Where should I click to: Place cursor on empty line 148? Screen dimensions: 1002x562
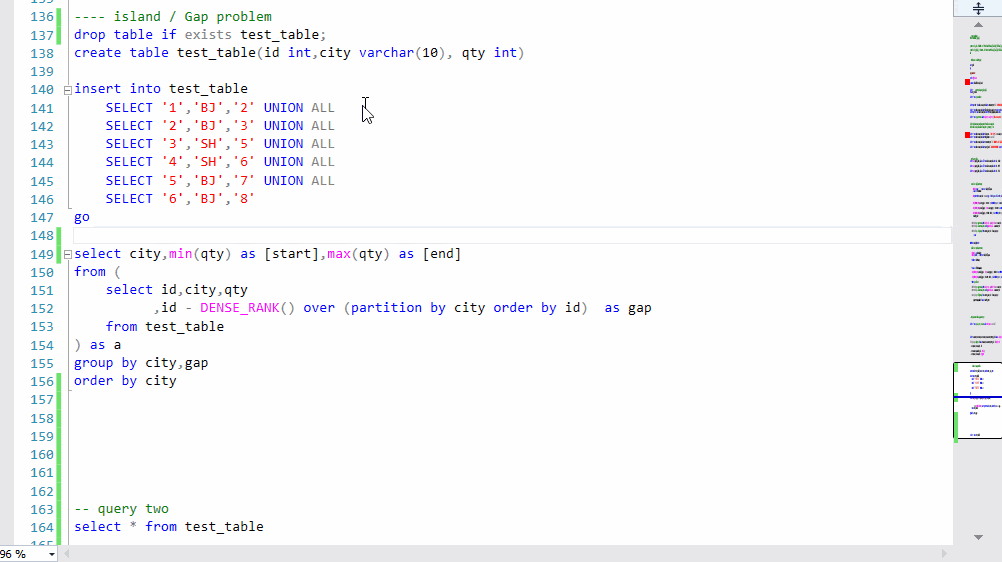(512, 235)
